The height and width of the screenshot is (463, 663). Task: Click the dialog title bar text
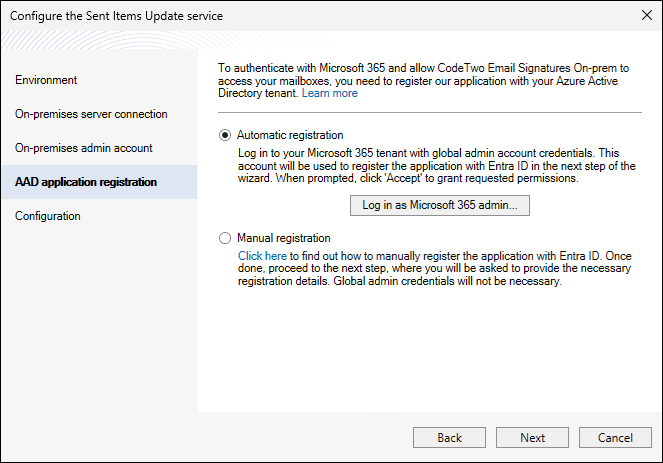[x=117, y=16]
